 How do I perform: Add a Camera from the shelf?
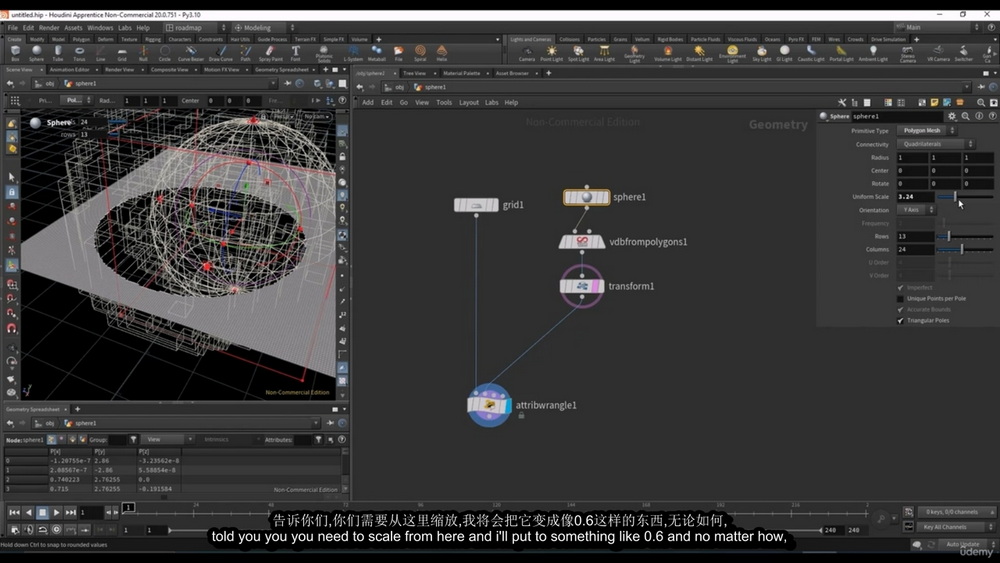click(x=527, y=54)
